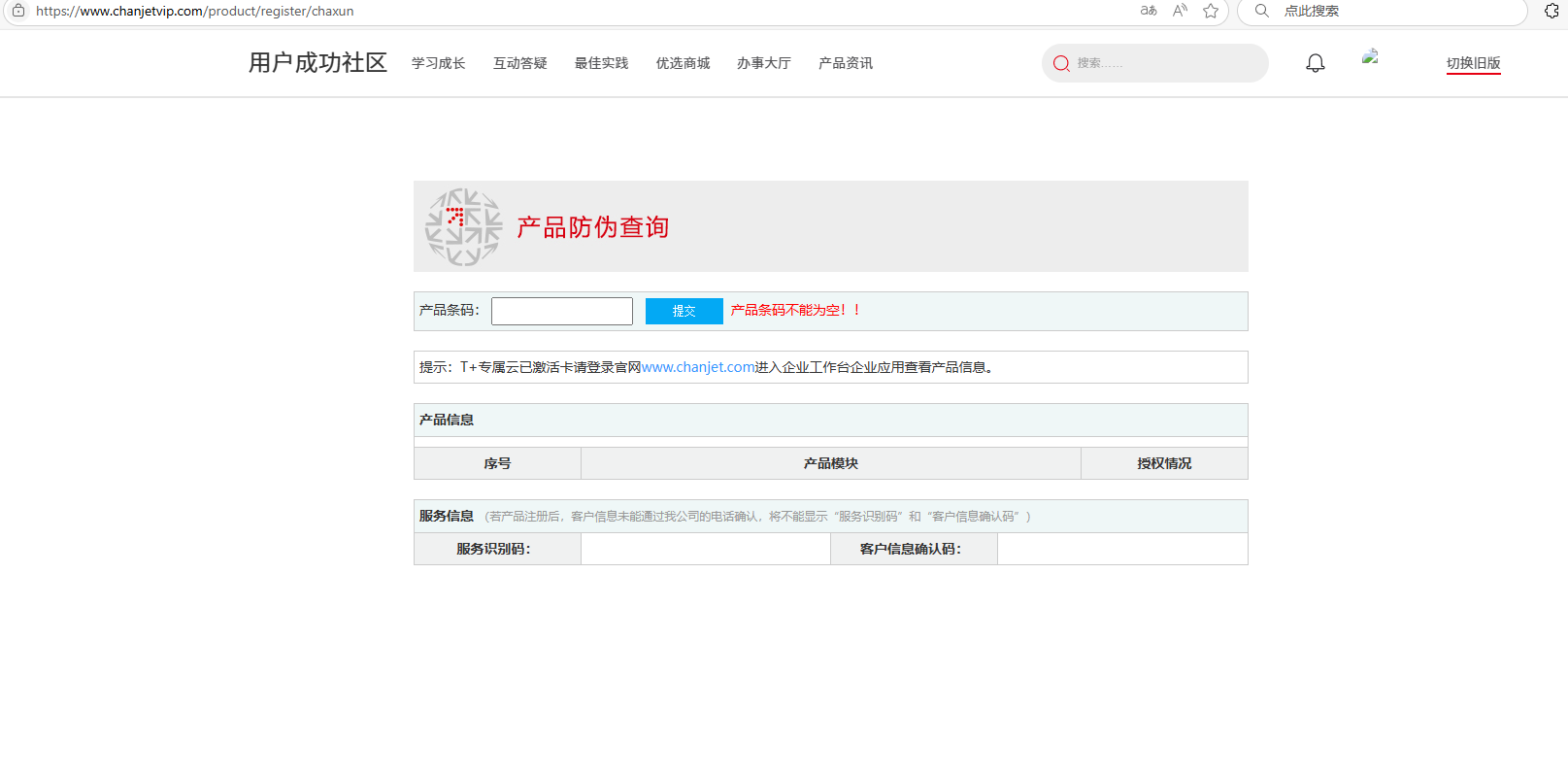The width and height of the screenshot is (1568, 776).
Task: Open the 学习成长 menu item
Action: point(438,63)
